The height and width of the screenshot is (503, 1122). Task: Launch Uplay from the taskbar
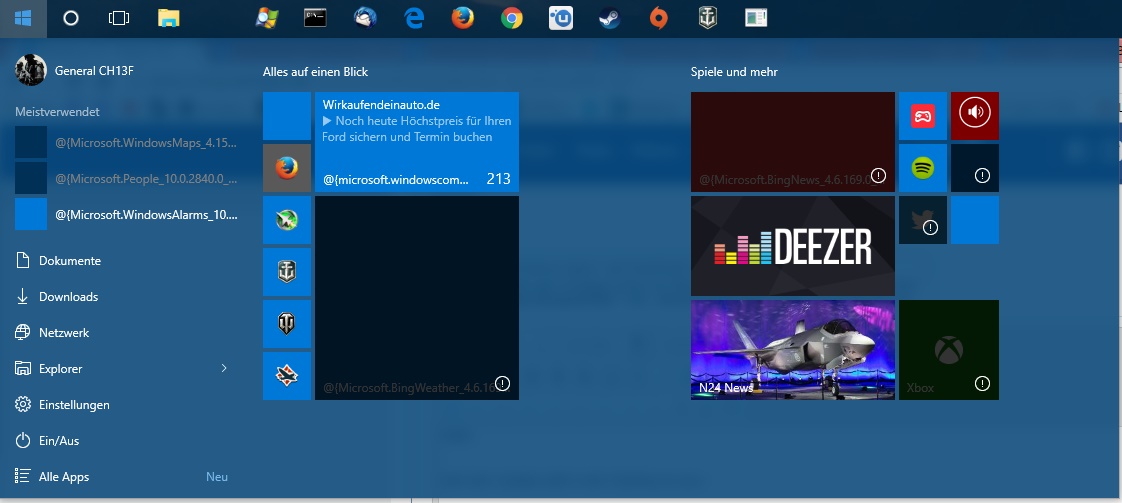coord(561,19)
